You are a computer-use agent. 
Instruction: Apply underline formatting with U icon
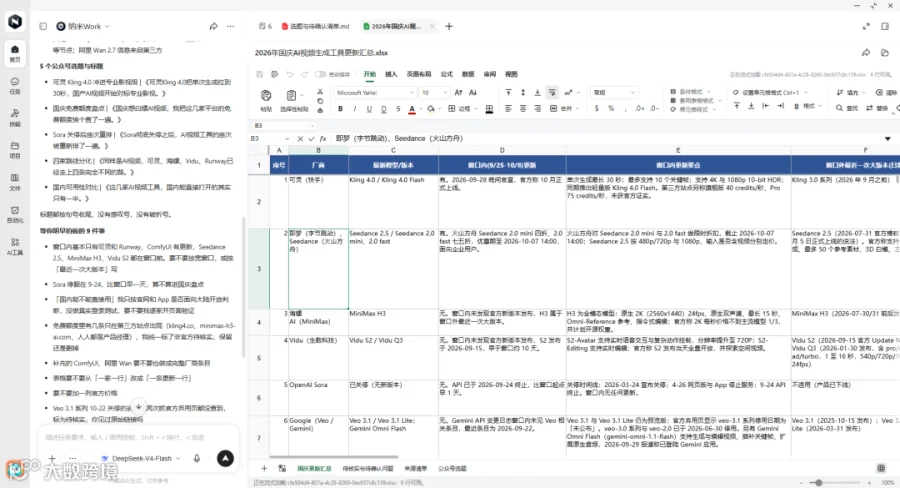tap(369, 109)
